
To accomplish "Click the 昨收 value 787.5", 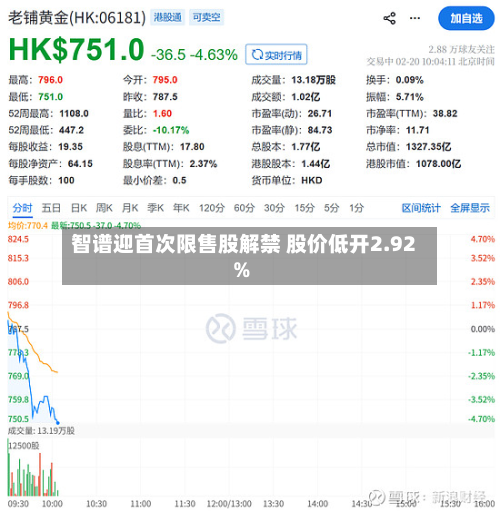I will point(165,97).
